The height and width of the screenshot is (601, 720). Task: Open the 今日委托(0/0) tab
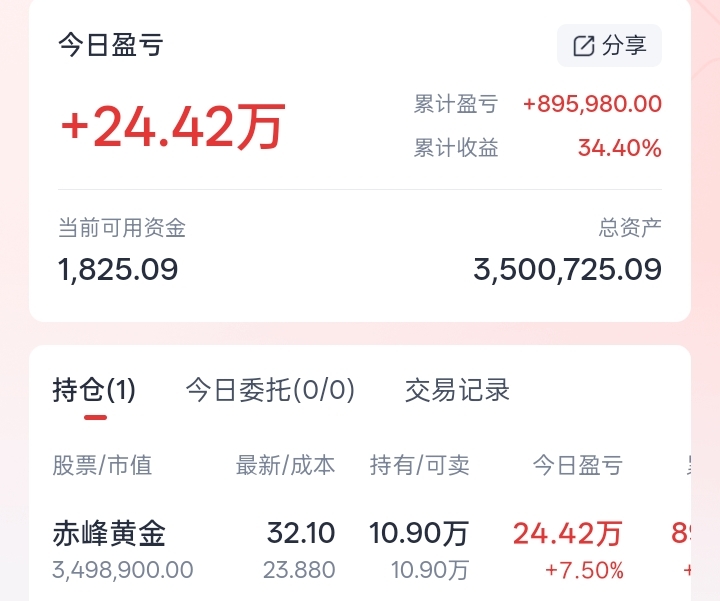click(270, 390)
